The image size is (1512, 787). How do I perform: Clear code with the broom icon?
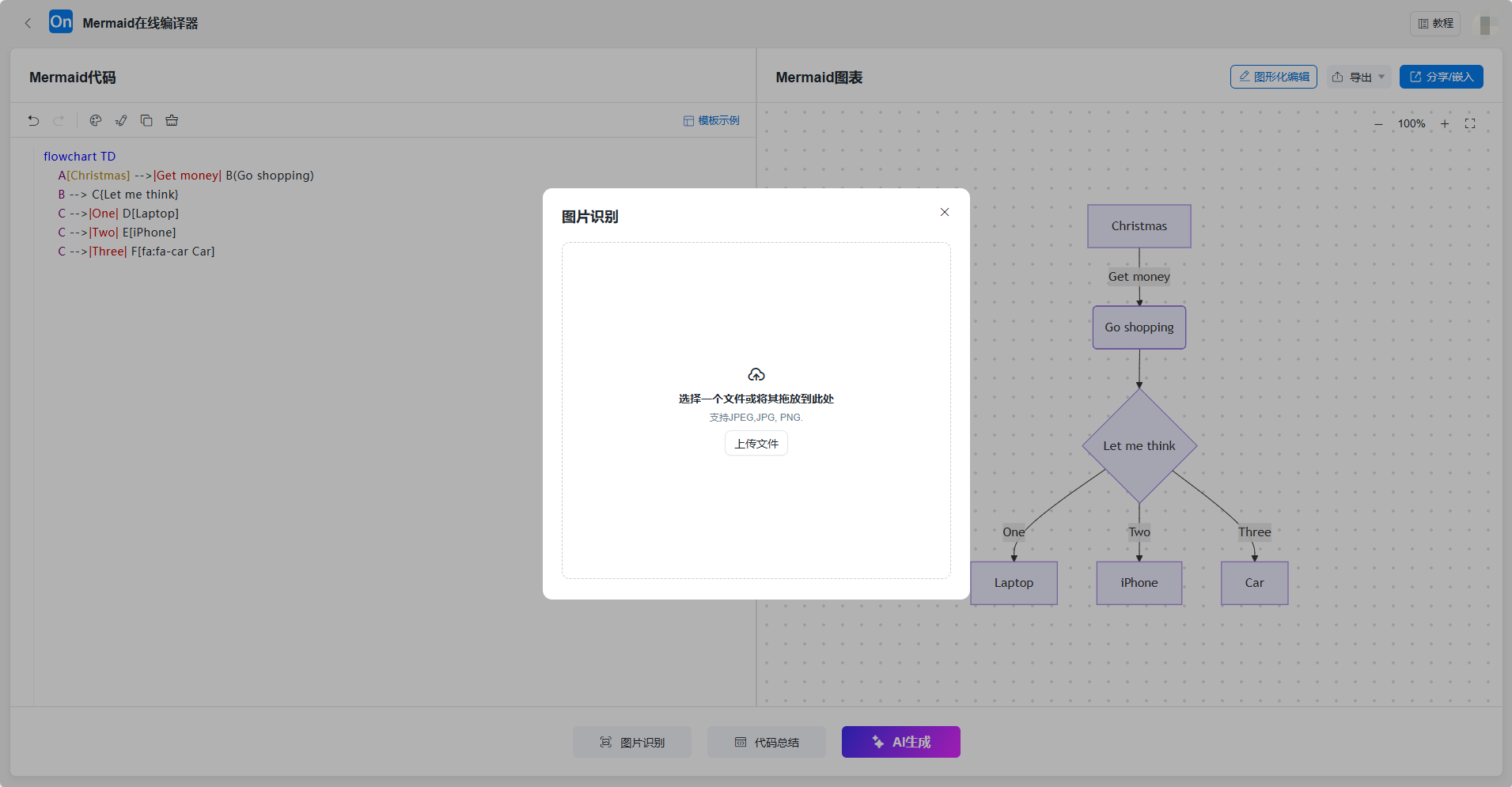coord(172,121)
